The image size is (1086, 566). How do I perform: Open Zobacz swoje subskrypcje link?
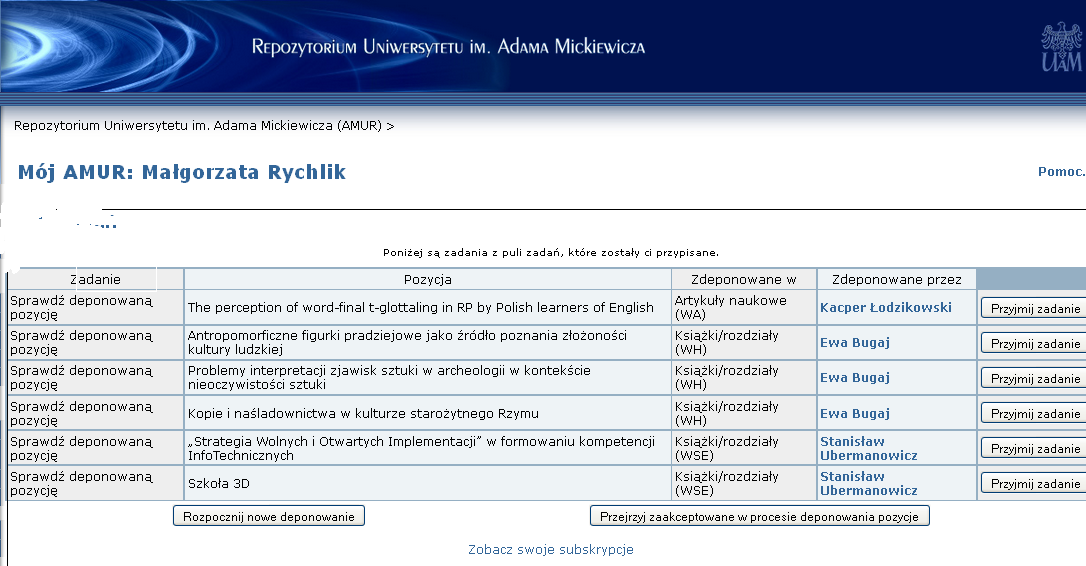[x=551, y=549]
